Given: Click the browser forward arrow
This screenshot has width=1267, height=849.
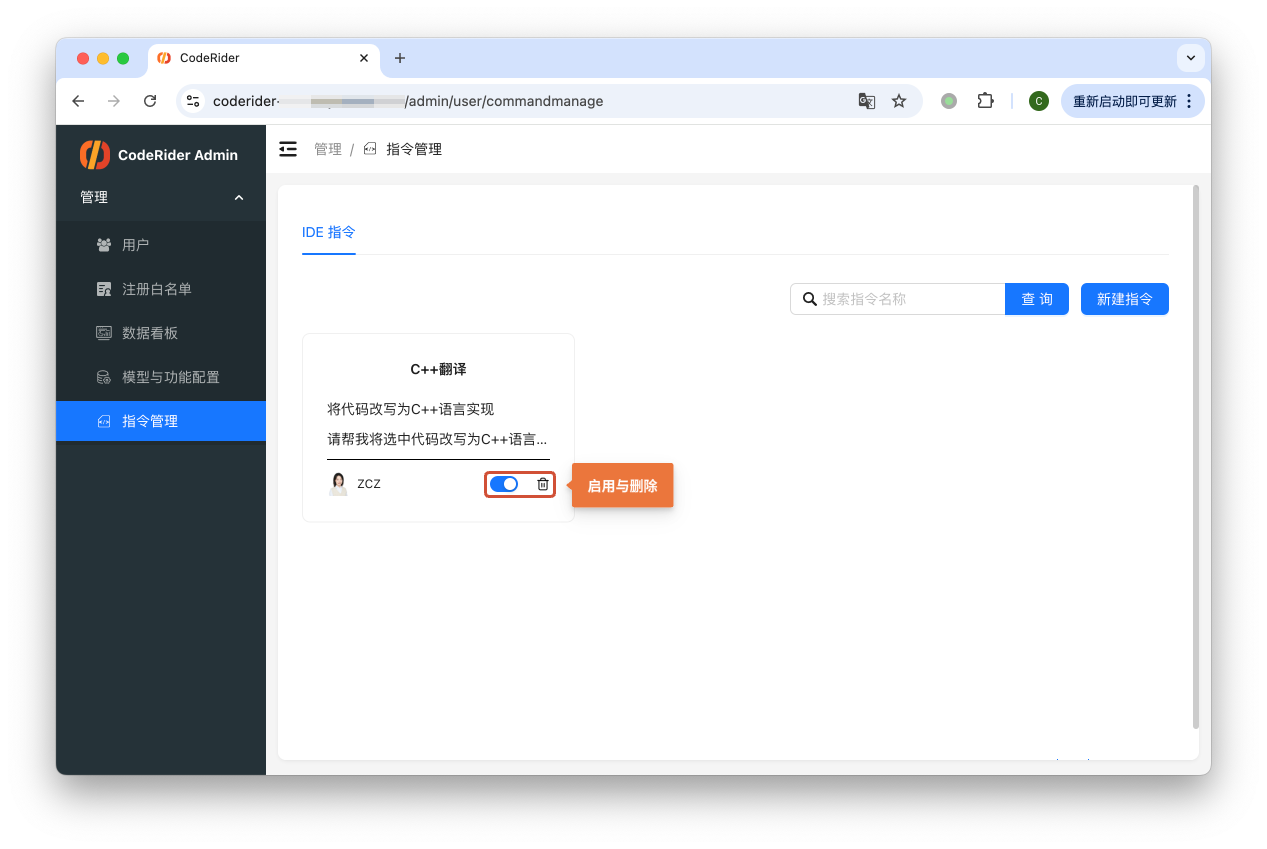Looking at the screenshot, I should click(114, 101).
